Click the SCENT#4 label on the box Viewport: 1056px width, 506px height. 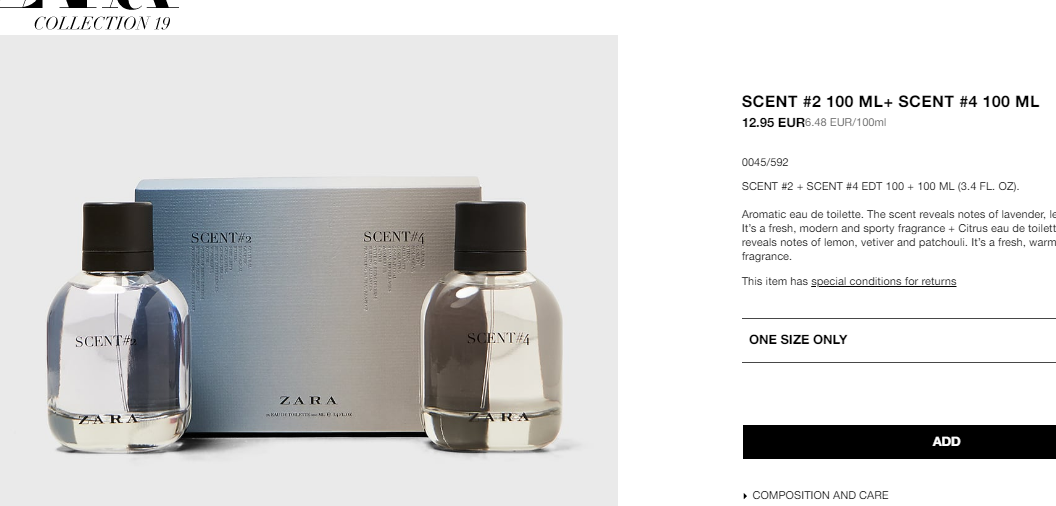click(394, 237)
